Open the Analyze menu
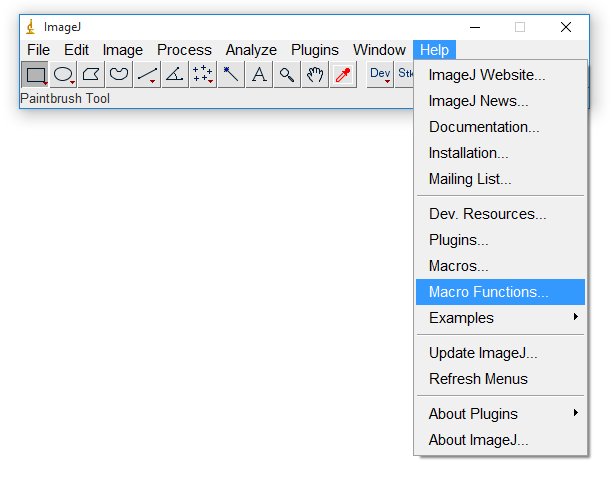The width and height of the screenshot is (614, 480). pos(251,50)
